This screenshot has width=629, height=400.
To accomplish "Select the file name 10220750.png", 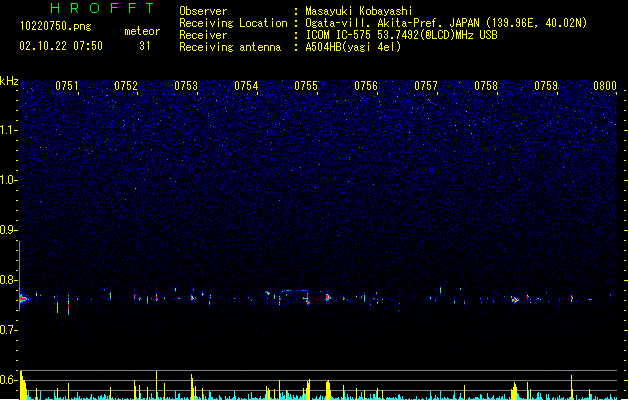I will [56, 26].
